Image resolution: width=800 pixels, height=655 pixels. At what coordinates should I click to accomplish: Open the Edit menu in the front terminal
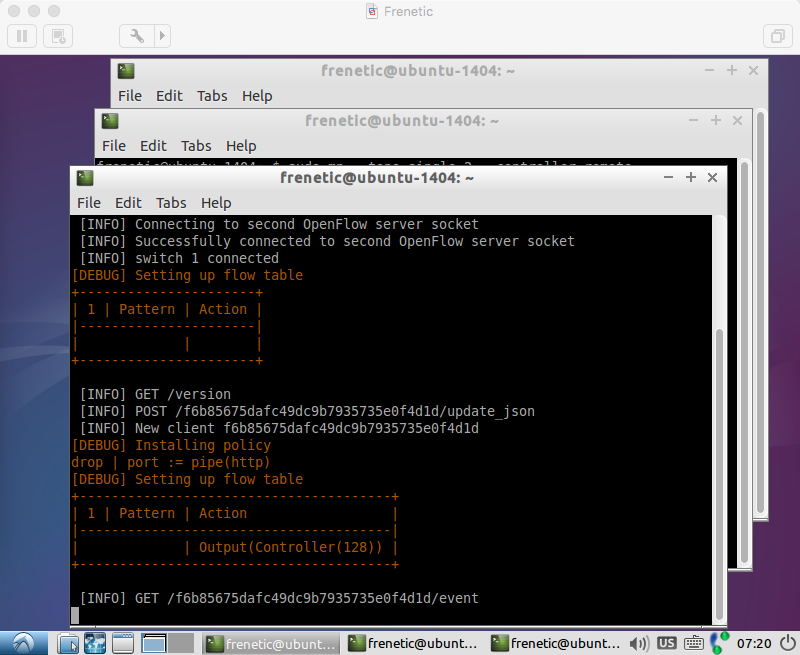pos(128,203)
